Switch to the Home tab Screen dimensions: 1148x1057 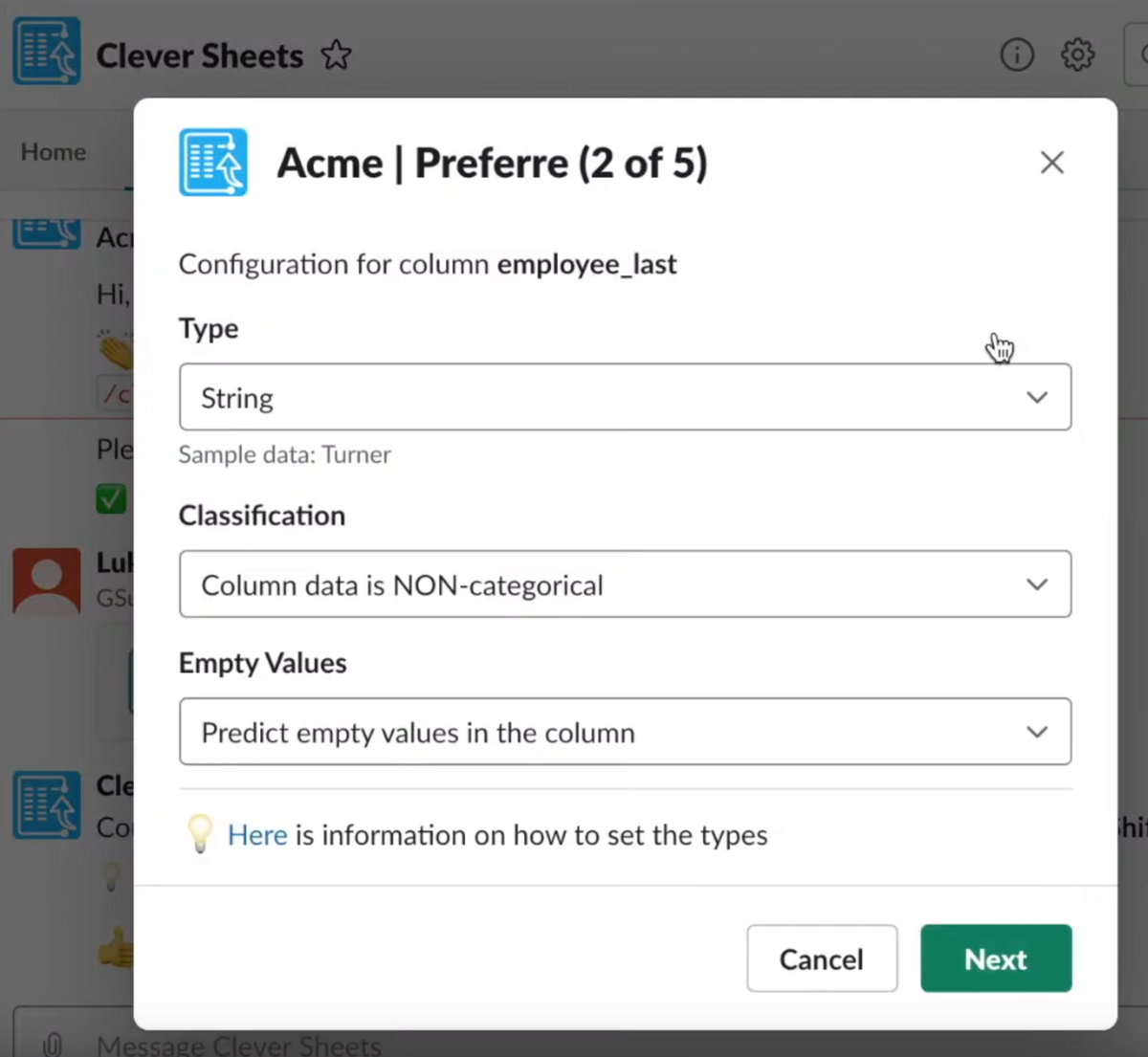click(x=54, y=152)
